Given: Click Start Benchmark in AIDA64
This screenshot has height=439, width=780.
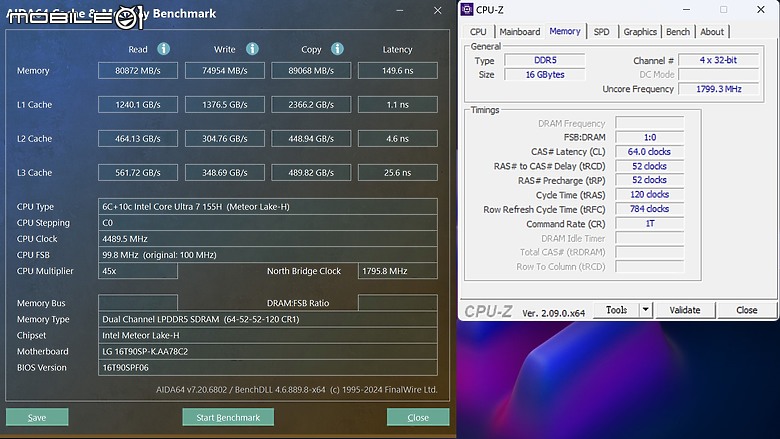Looking at the screenshot, I should pyautogui.click(x=228, y=417).
